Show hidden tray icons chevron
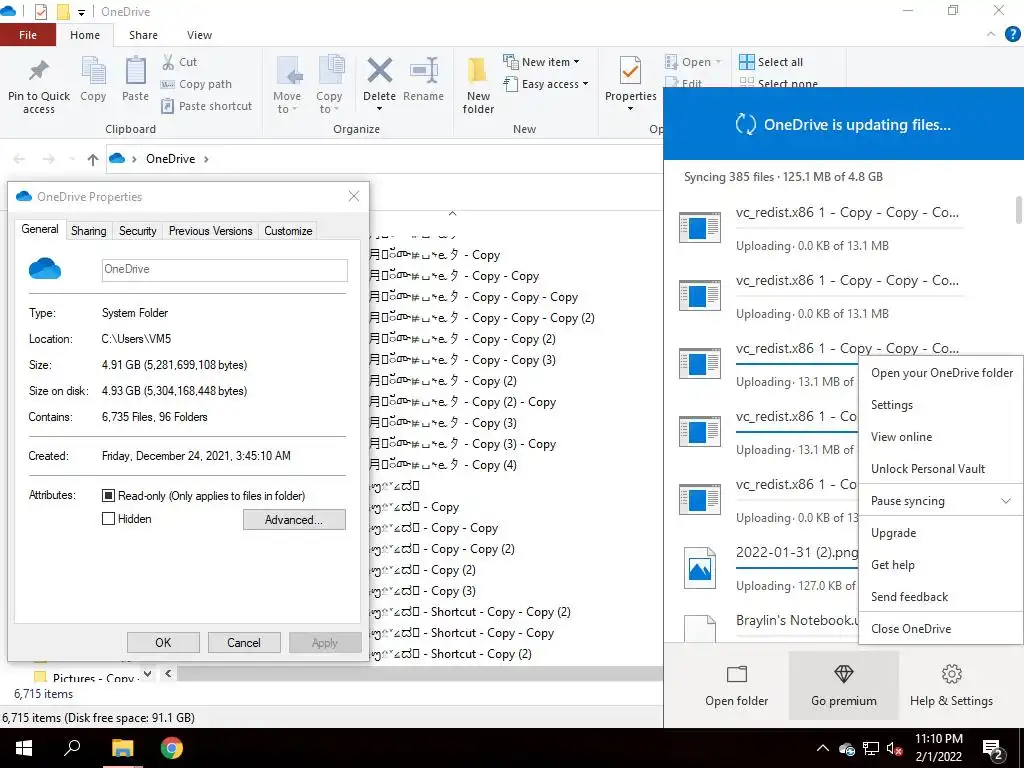The image size is (1024, 768). coord(823,748)
